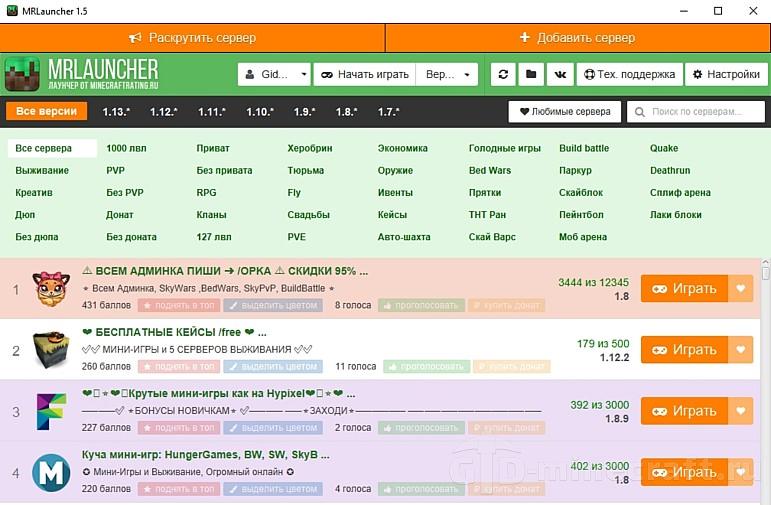Click Начать играть button
Viewport: 771px width, 505px height.
coord(364,75)
